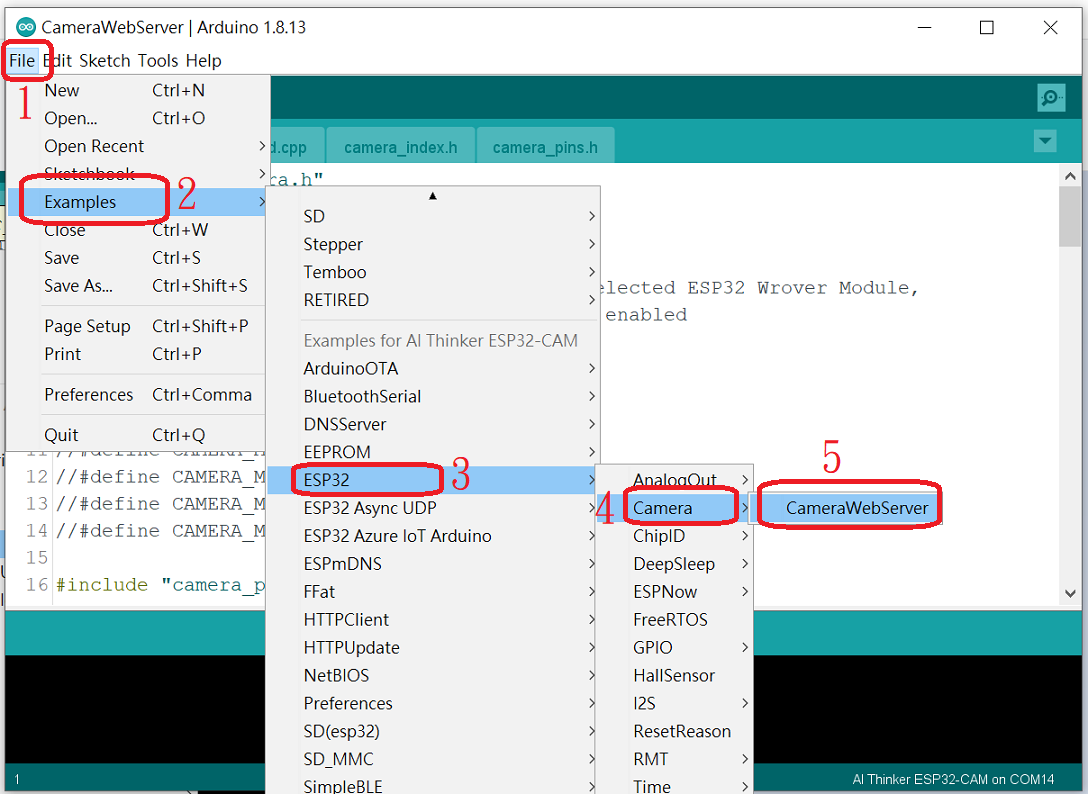The width and height of the screenshot is (1088, 794).
Task: Expand the ChipID submenu
Action: [674, 535]
